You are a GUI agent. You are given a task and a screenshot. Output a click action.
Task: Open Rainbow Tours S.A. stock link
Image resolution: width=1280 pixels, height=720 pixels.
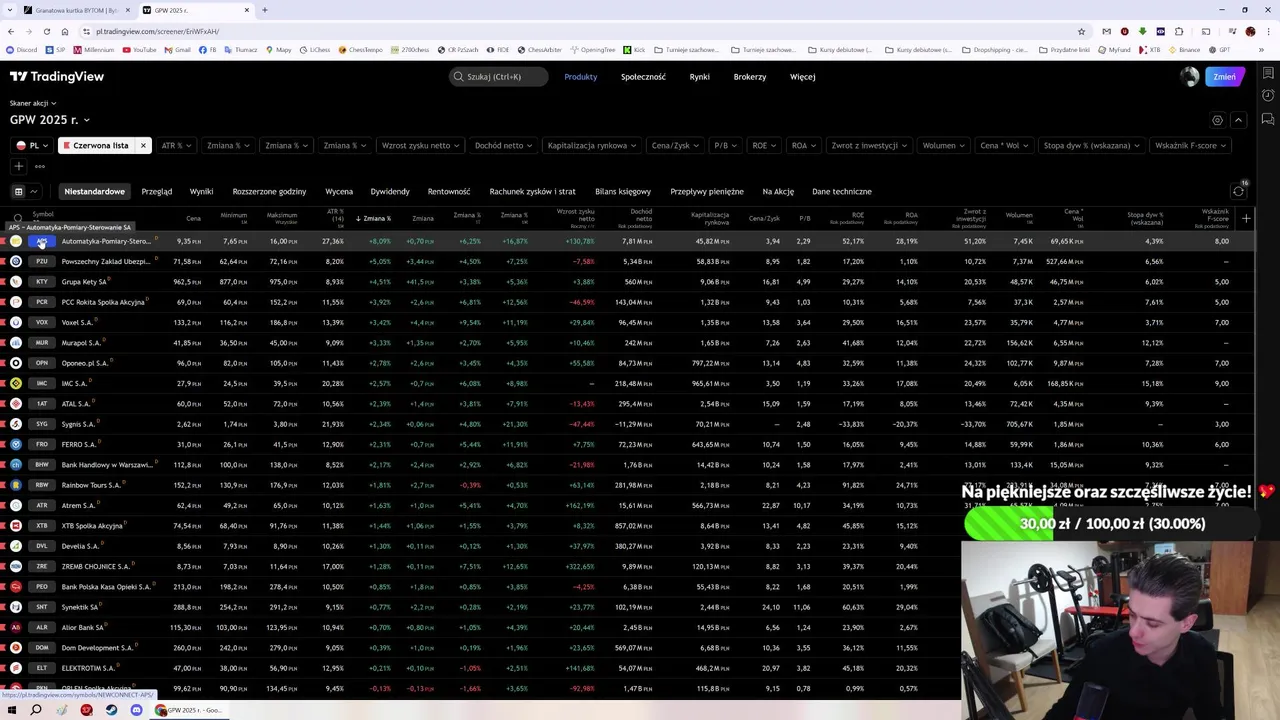(91, 485)
